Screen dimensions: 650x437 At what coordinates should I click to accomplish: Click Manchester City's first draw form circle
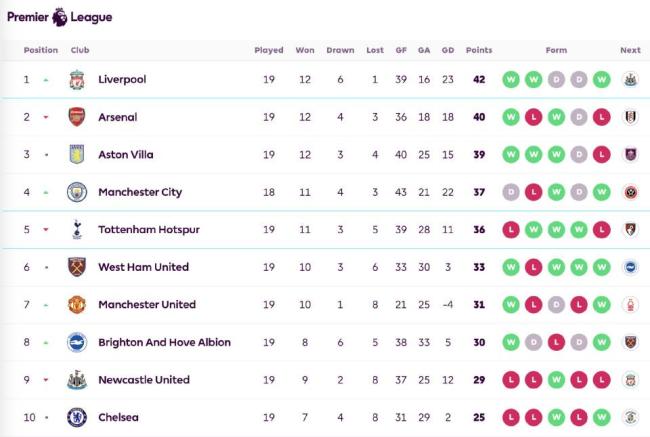point(511,192)
